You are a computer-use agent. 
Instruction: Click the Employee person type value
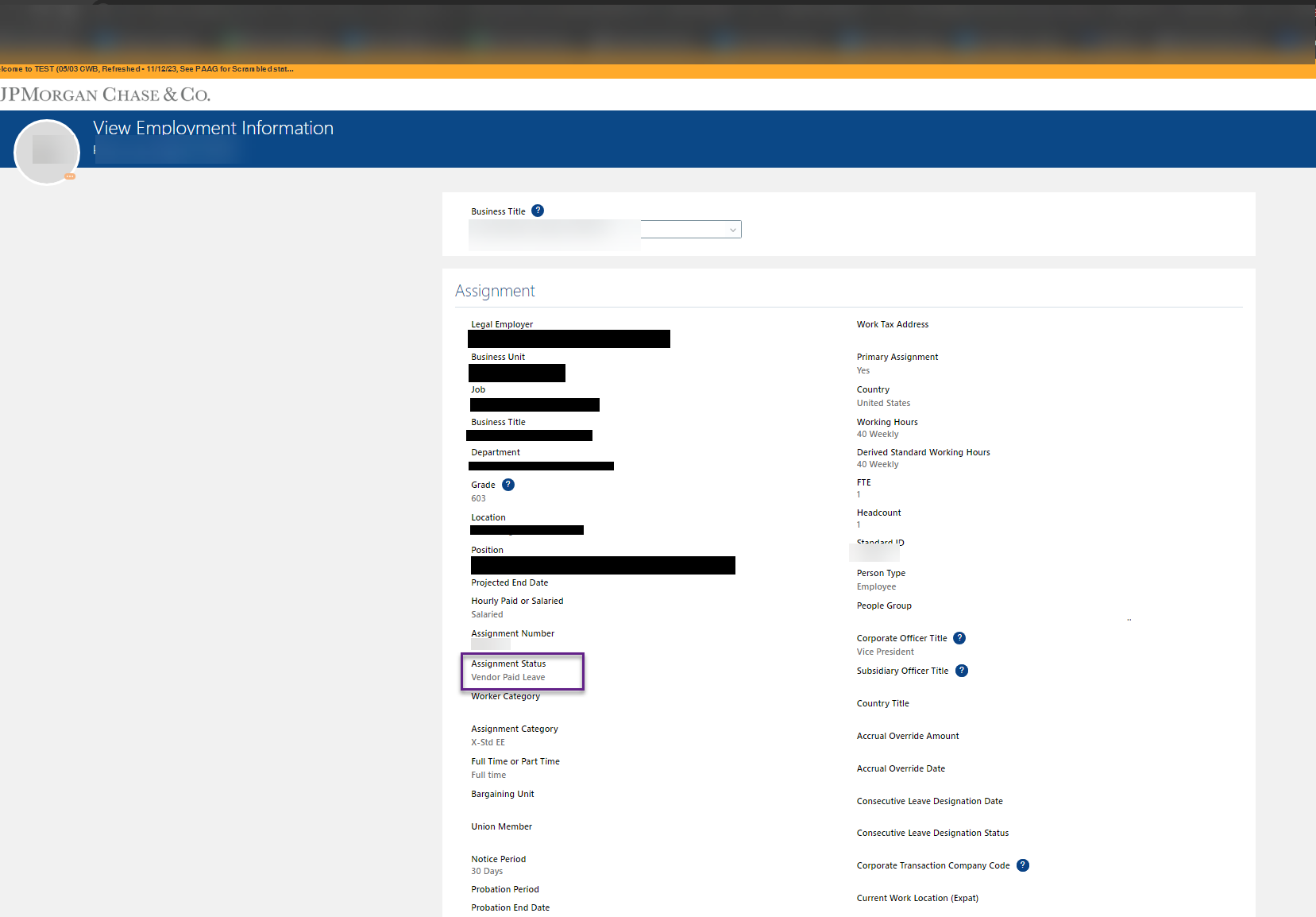(x=876, y=587)
